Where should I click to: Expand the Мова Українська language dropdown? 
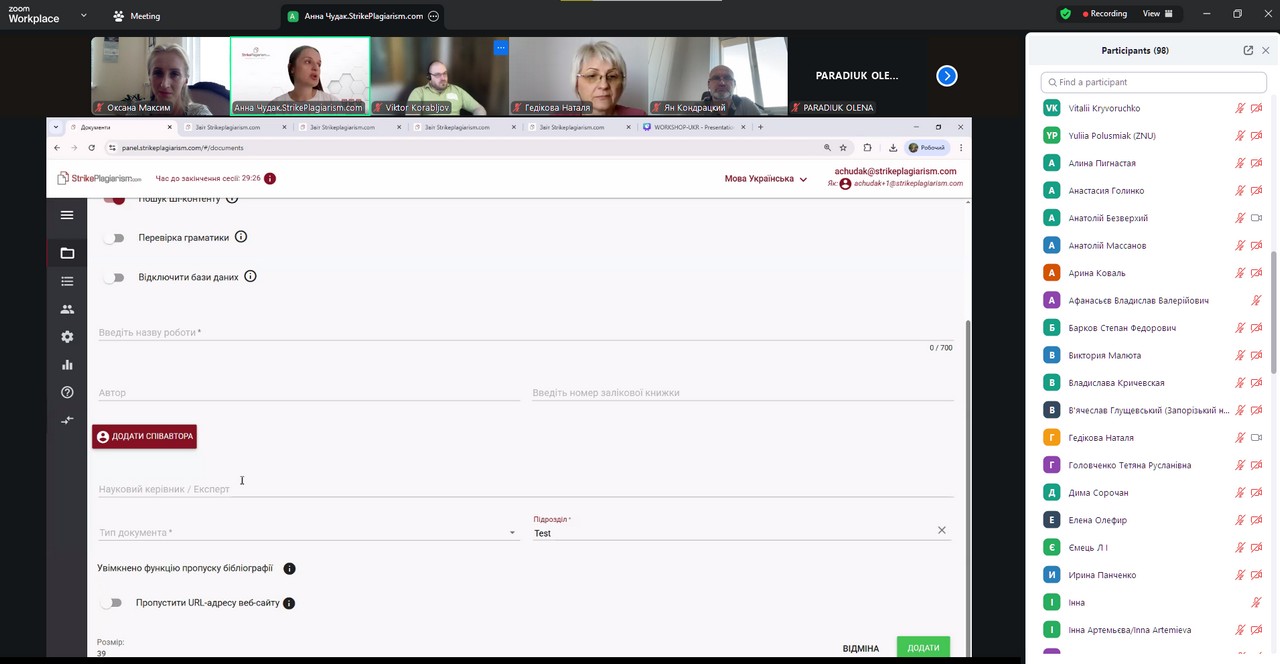click(765, 179)
